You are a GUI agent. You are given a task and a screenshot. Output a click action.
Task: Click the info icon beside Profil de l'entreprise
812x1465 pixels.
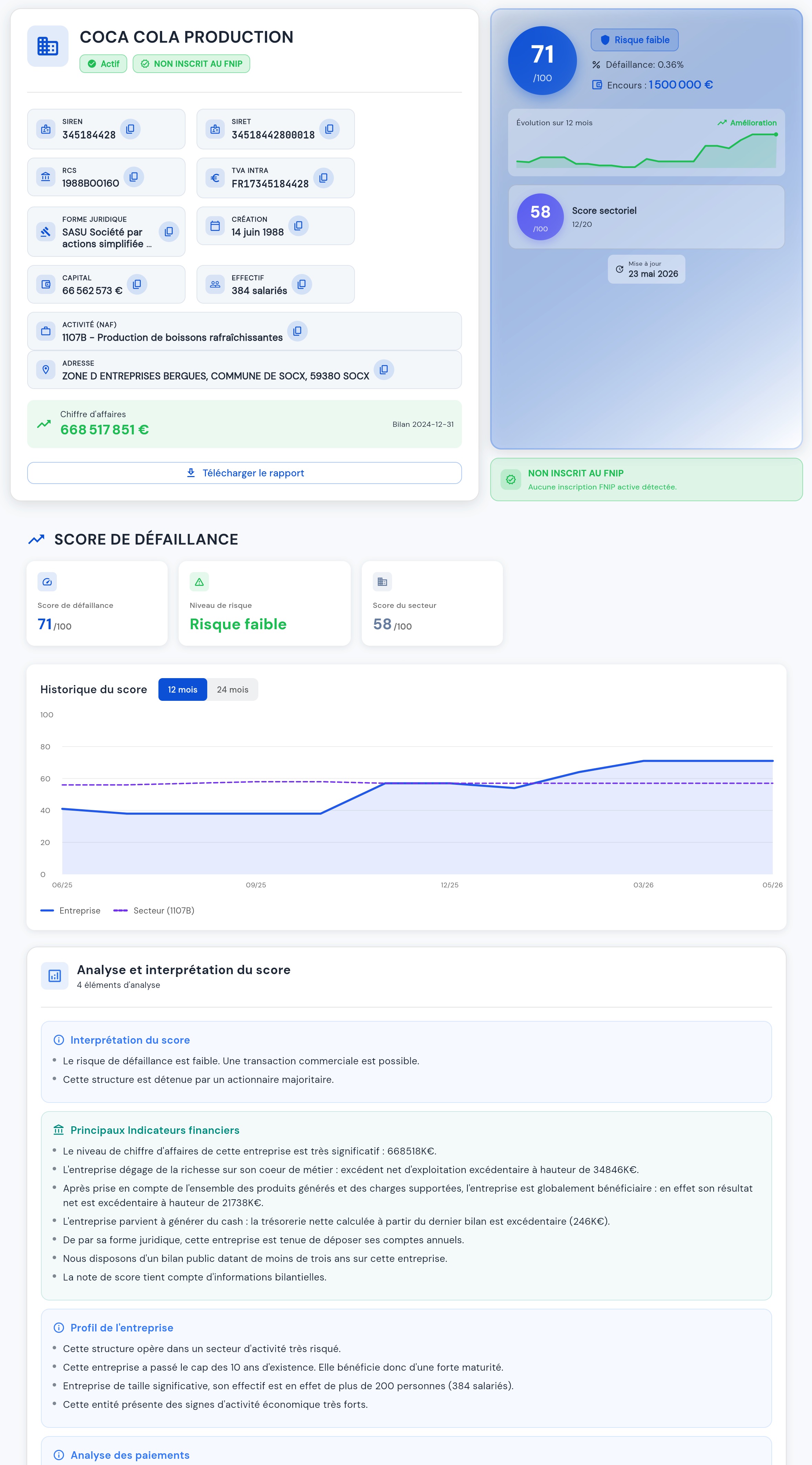(x=59, y=1327)
